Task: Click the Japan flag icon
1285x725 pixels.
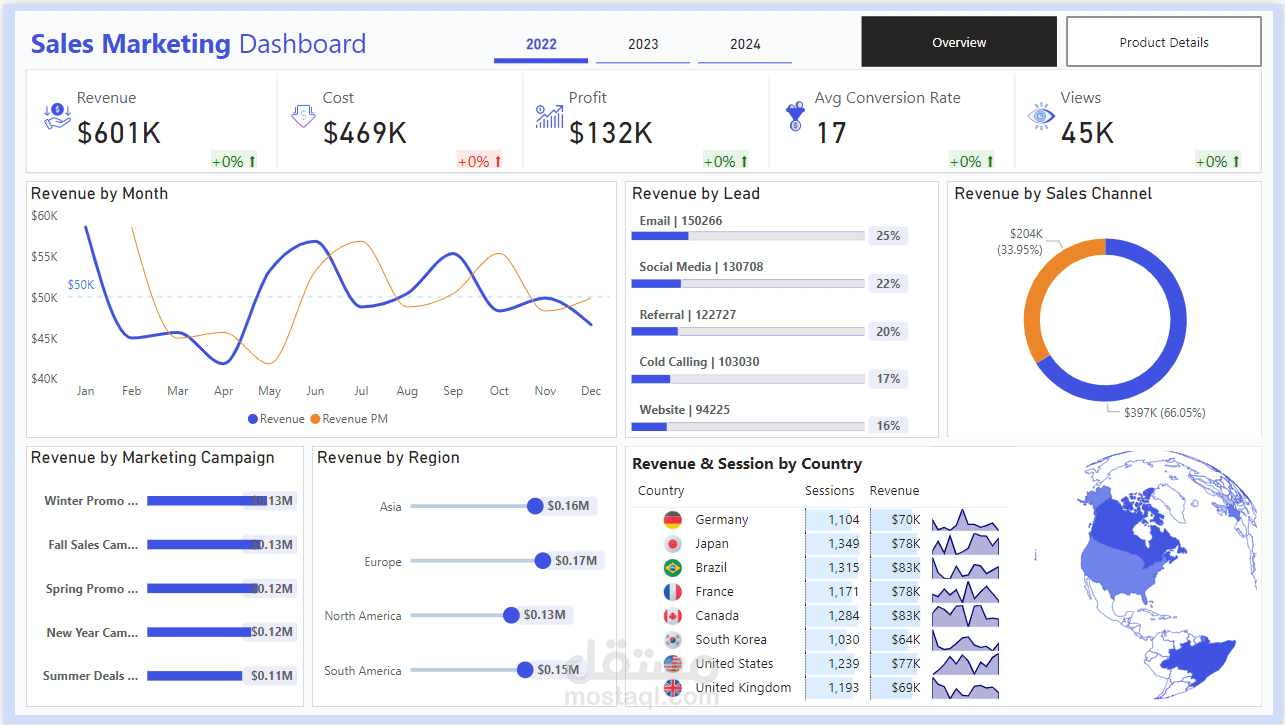Action: click(x=673, y=543)
